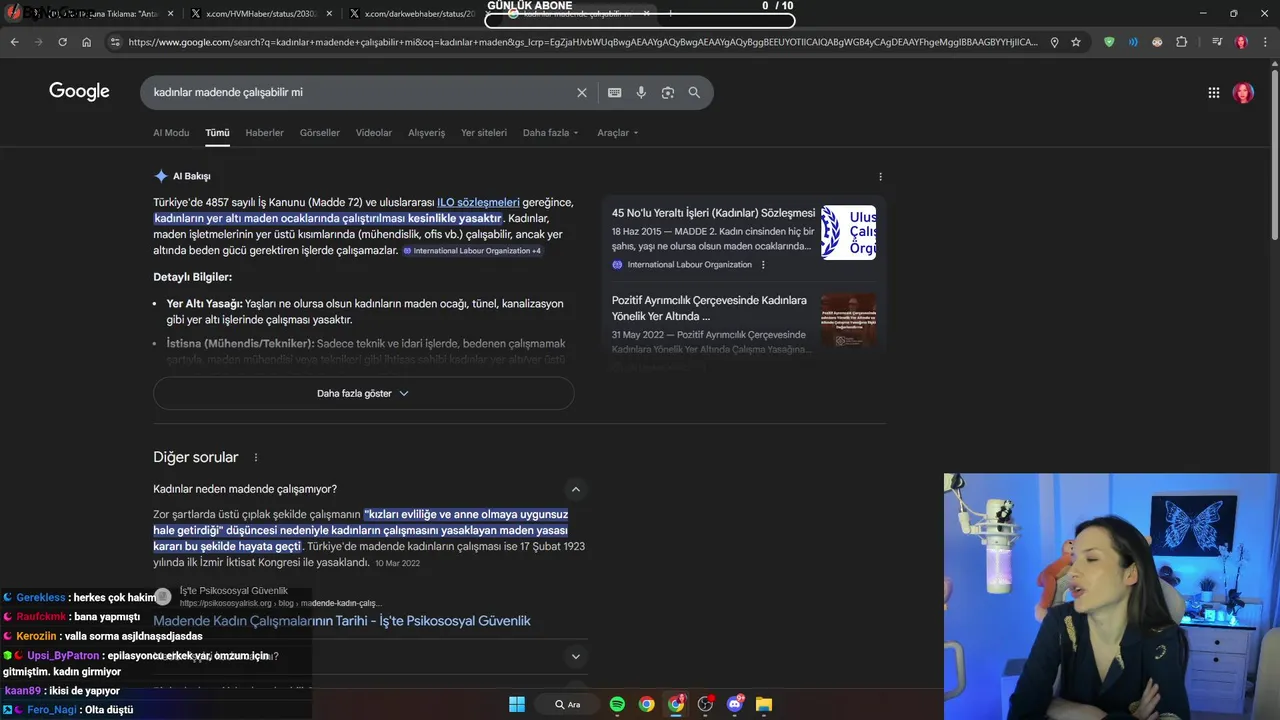This screenshot has width=1280, height=720.
Task: Open Discord from the taskbar
Action: pyautogui.click(x=735, y=704)
